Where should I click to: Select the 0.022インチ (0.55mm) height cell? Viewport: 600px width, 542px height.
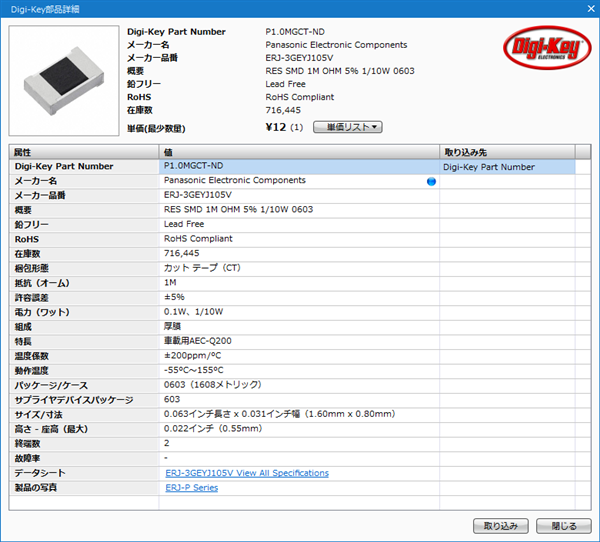coord(299,429)
